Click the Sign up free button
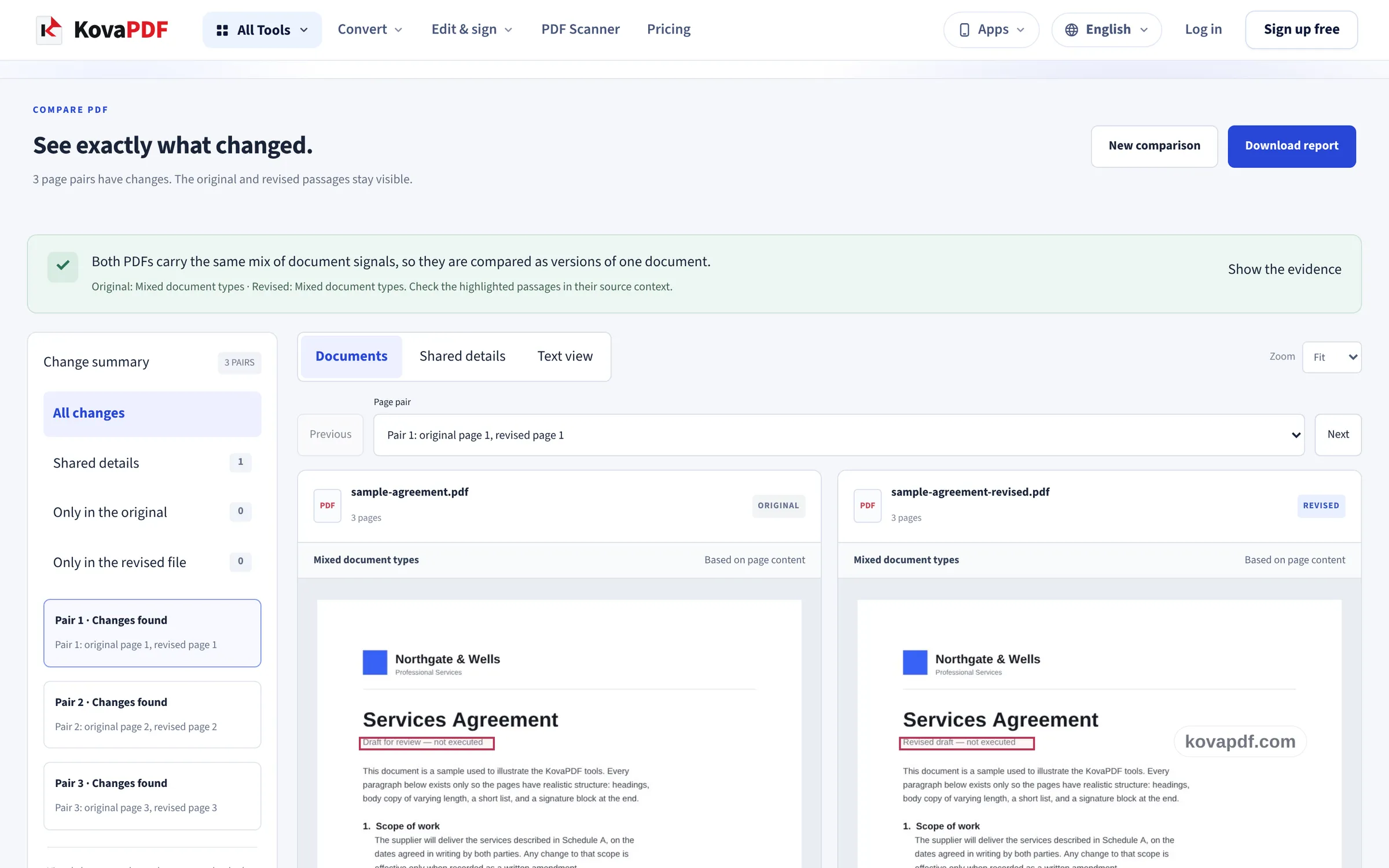Viewport: 1389px width, 868px height. pyautogui.click(x=1302, y=30)
